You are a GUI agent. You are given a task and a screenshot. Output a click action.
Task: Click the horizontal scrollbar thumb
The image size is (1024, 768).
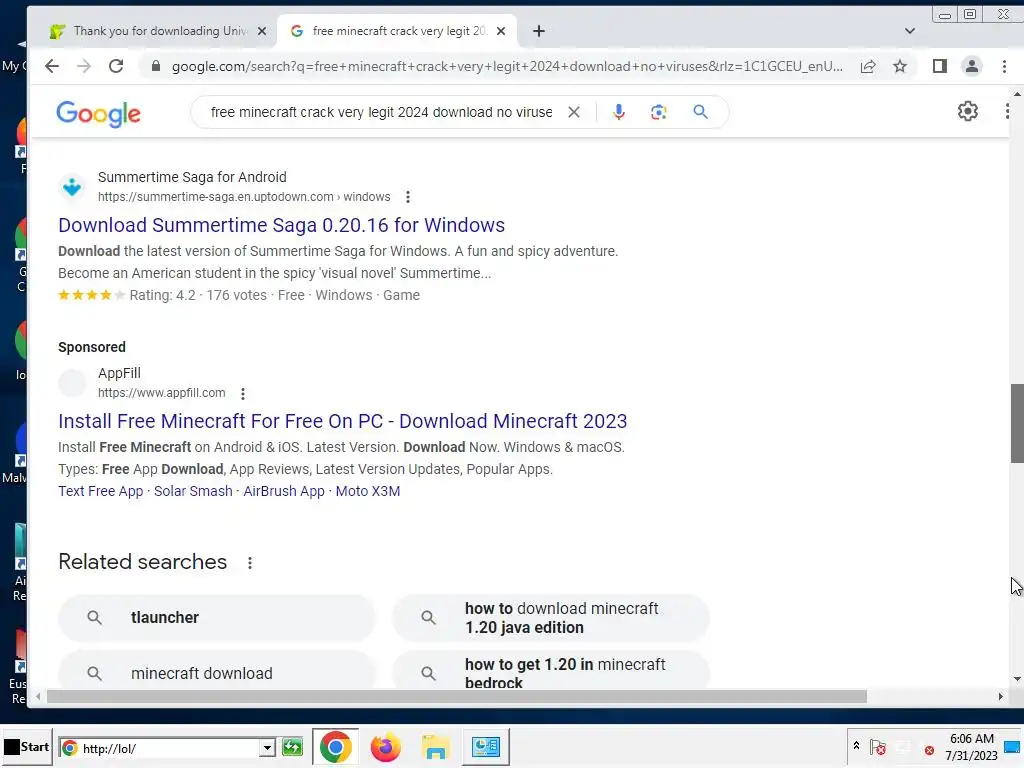click(456, 697)
